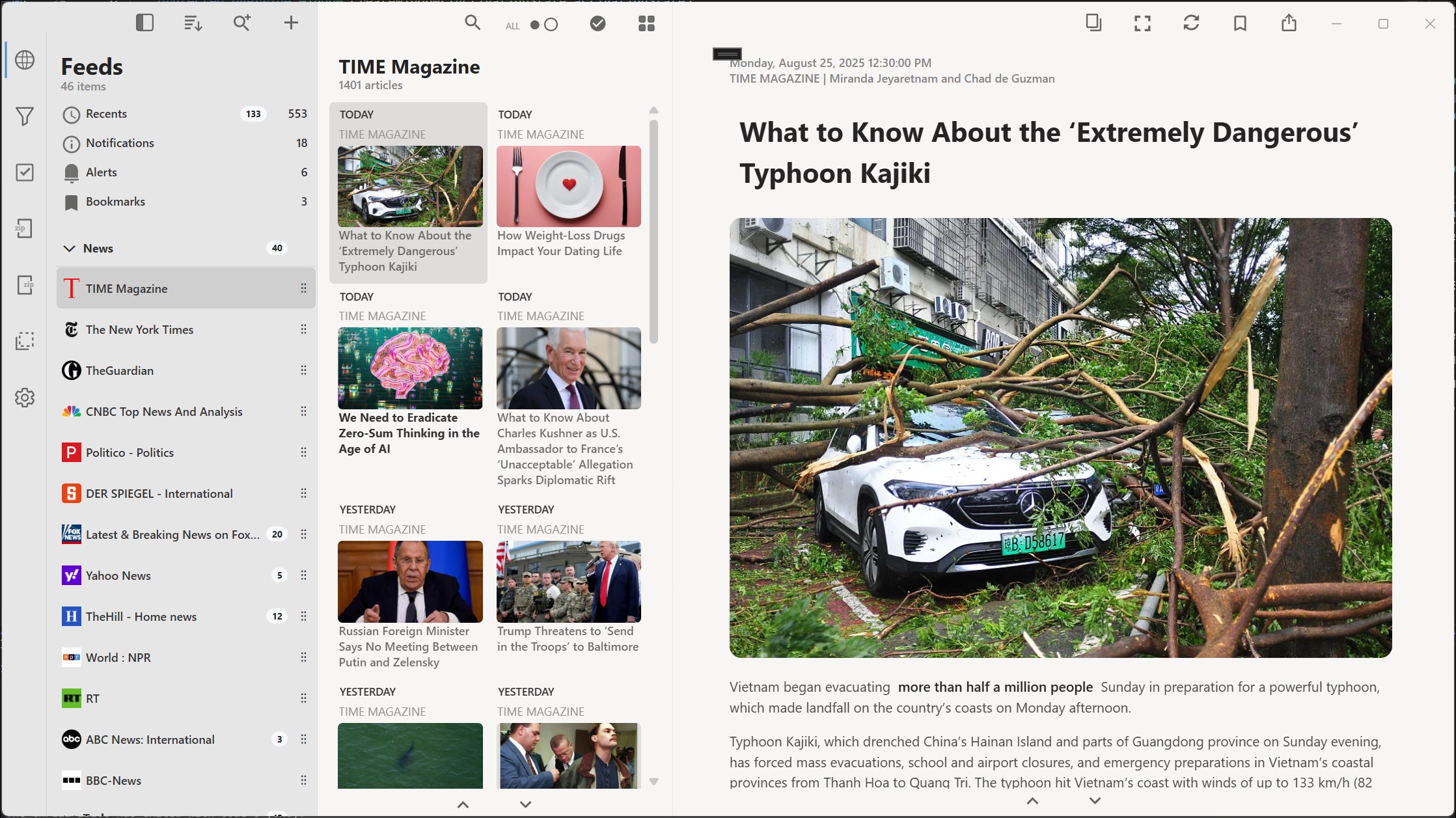The width and height of the screenshot is (1456, 818).
Task: Open options dots for TheGuardian
Action: click(303, 370)
